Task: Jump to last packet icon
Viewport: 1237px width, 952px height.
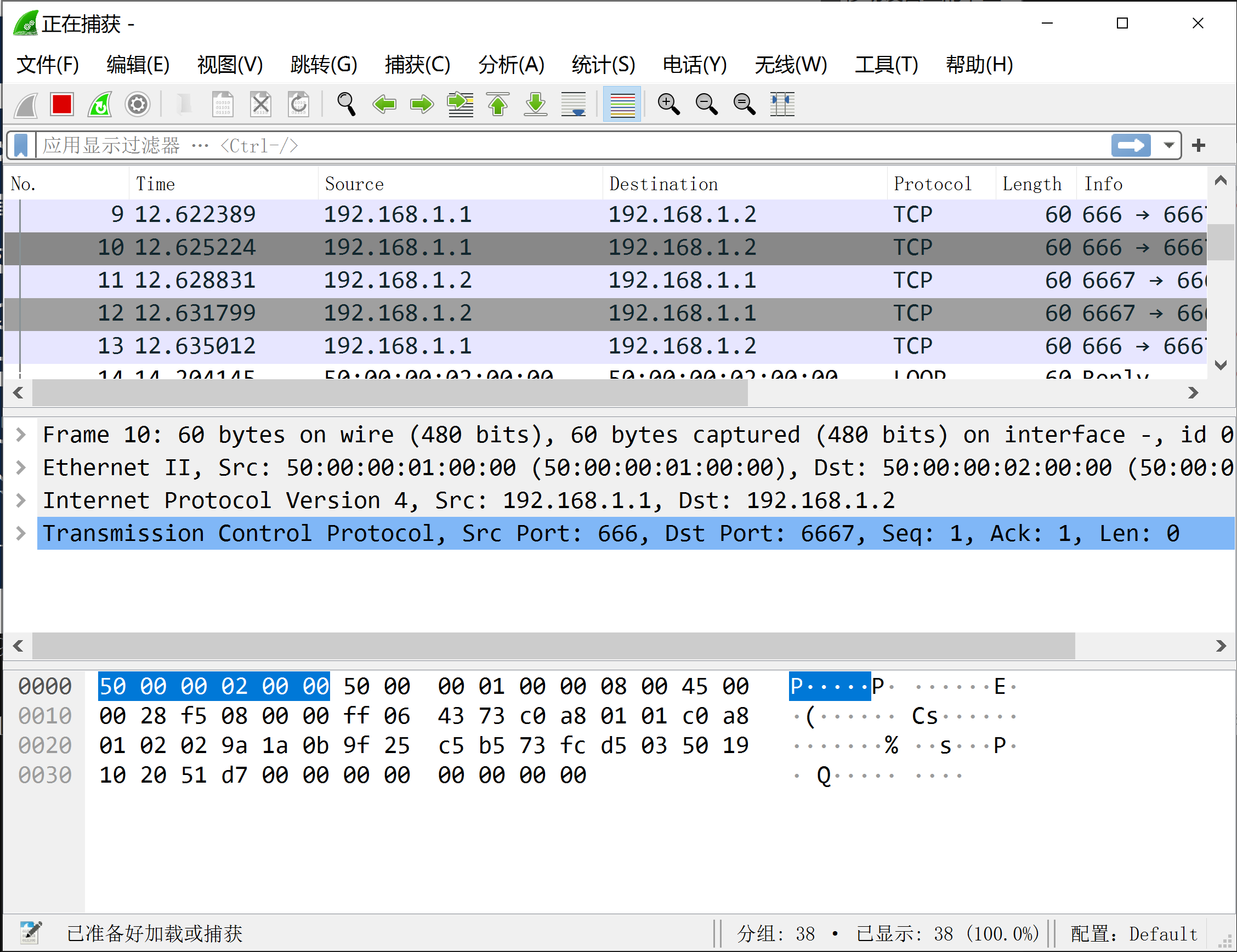Action: click(x=536, y=105)
